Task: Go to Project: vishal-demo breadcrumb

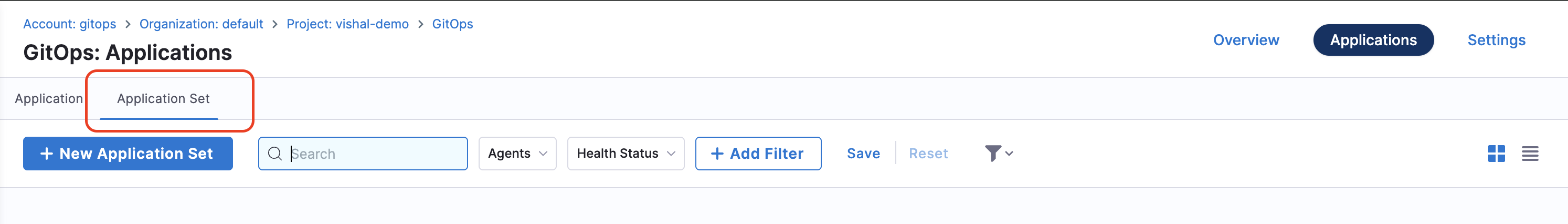Action: (x=347, y=24)
